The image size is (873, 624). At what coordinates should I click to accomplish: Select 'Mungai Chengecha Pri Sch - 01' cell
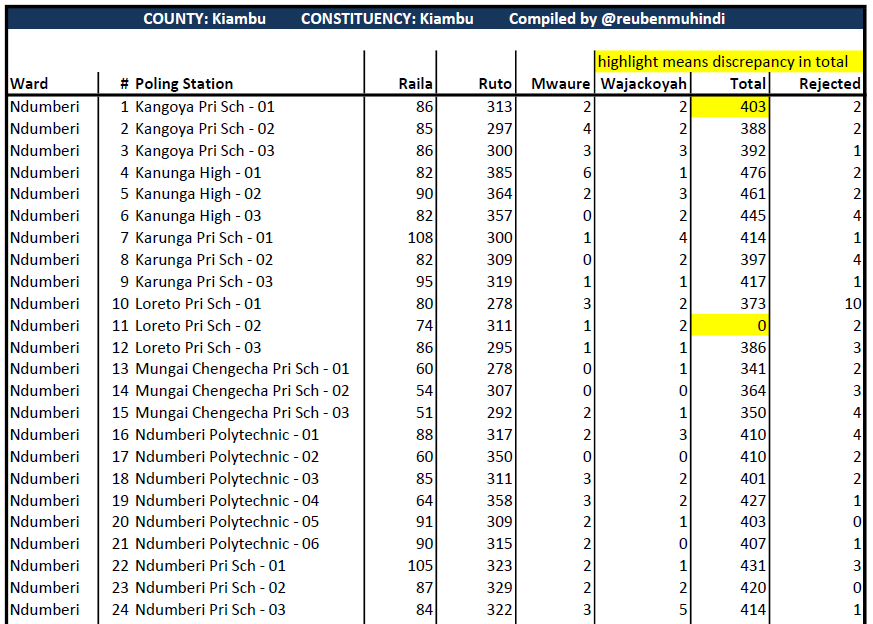(242, 368)
